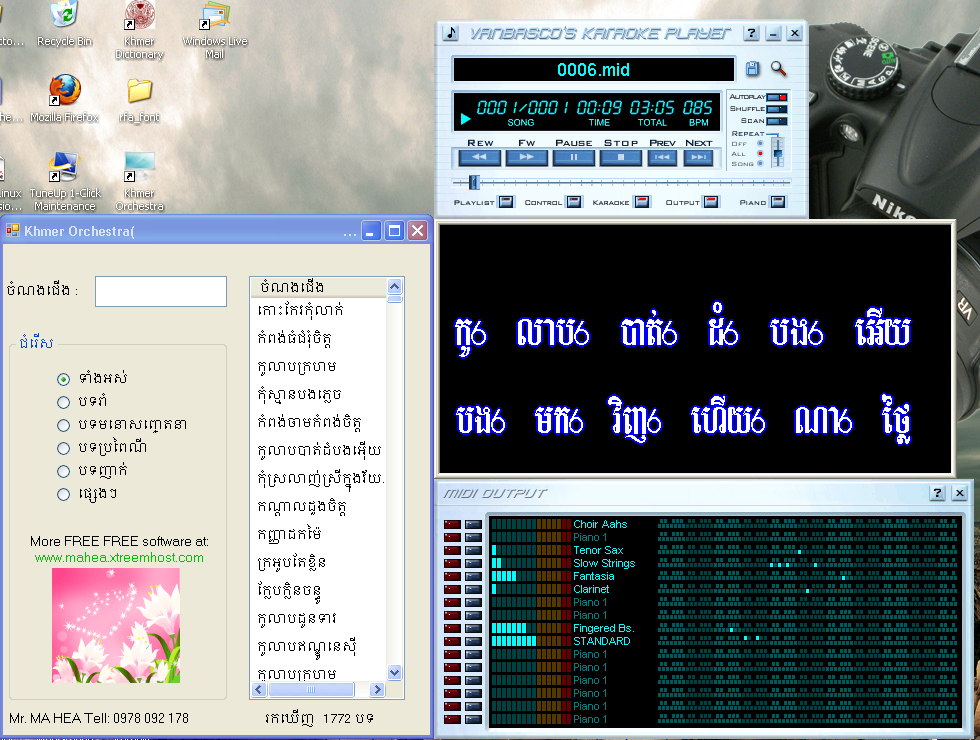Image resolution: width=980 pixels, height=740 pixels.
Task: Toggle the Playlist window button
Action: coord(506,202)
